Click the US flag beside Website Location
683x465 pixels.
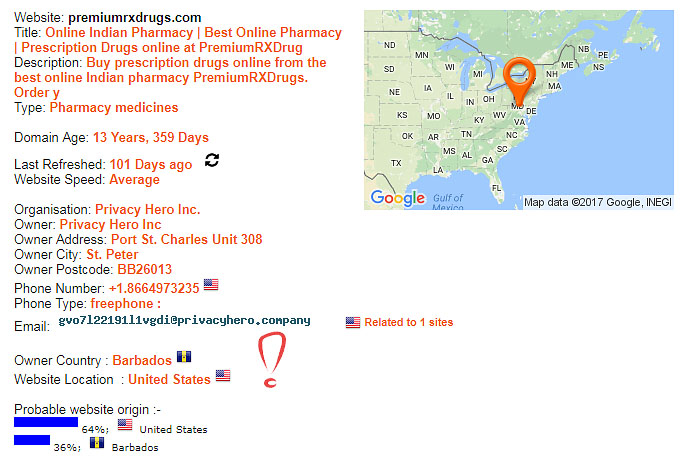223,375
